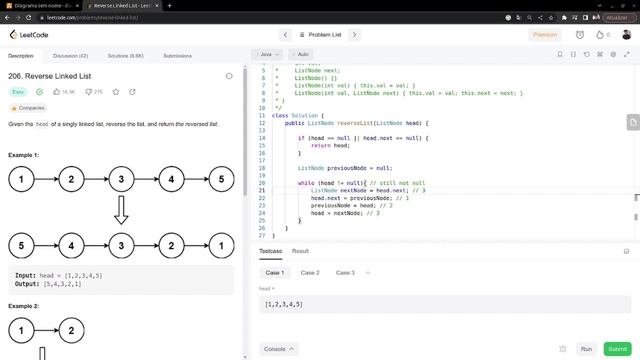Screen dimensions: 640x360
Task: Select test Case 3
Action: 345,273
